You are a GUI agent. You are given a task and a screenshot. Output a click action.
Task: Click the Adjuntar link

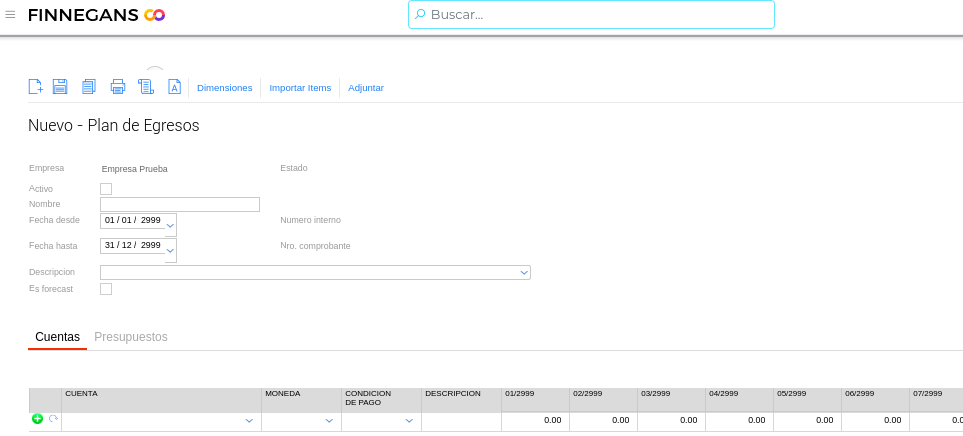pos(366,88)
